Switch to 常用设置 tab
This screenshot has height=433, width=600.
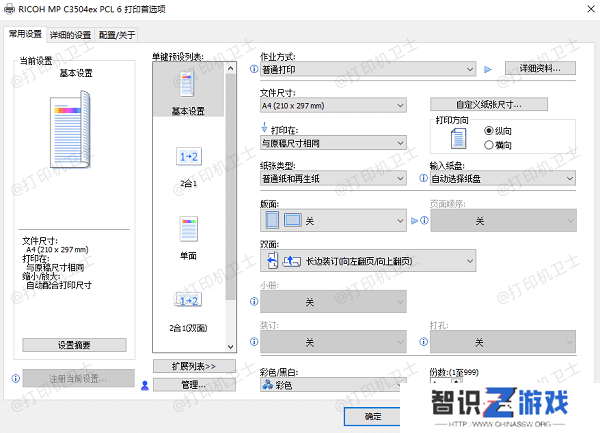click(x=25, y=34)
